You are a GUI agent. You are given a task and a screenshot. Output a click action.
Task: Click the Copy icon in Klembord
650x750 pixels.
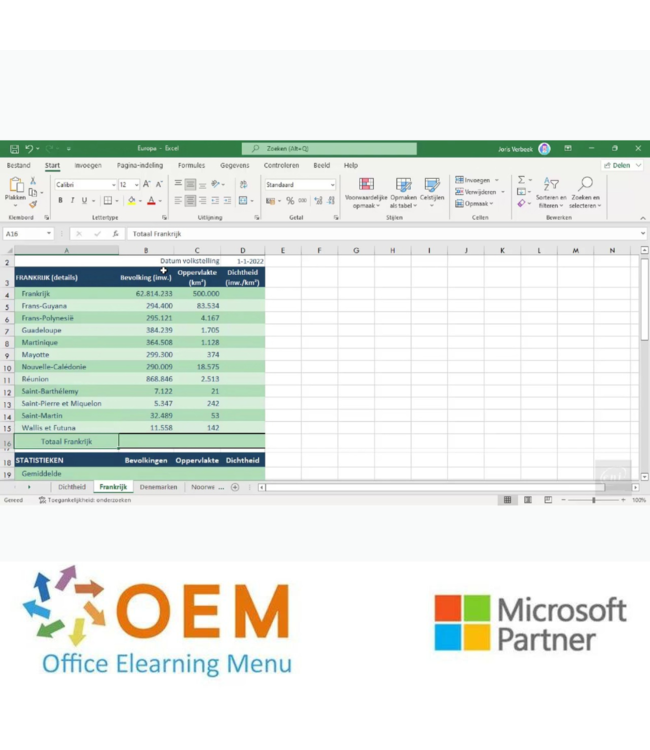point(33,192)
